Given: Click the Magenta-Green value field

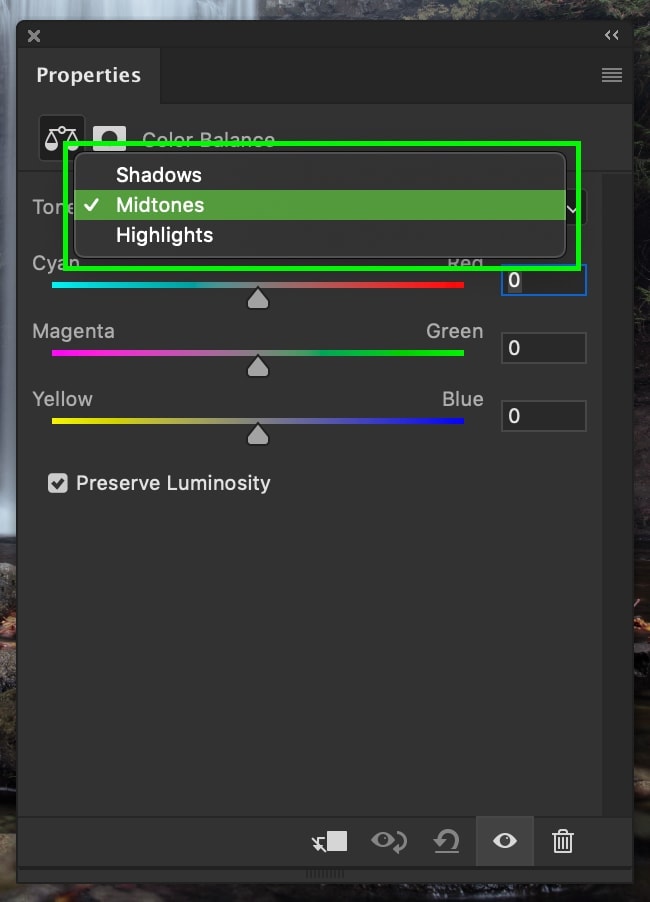Looking at the screenshot, I should pos(544,348).
